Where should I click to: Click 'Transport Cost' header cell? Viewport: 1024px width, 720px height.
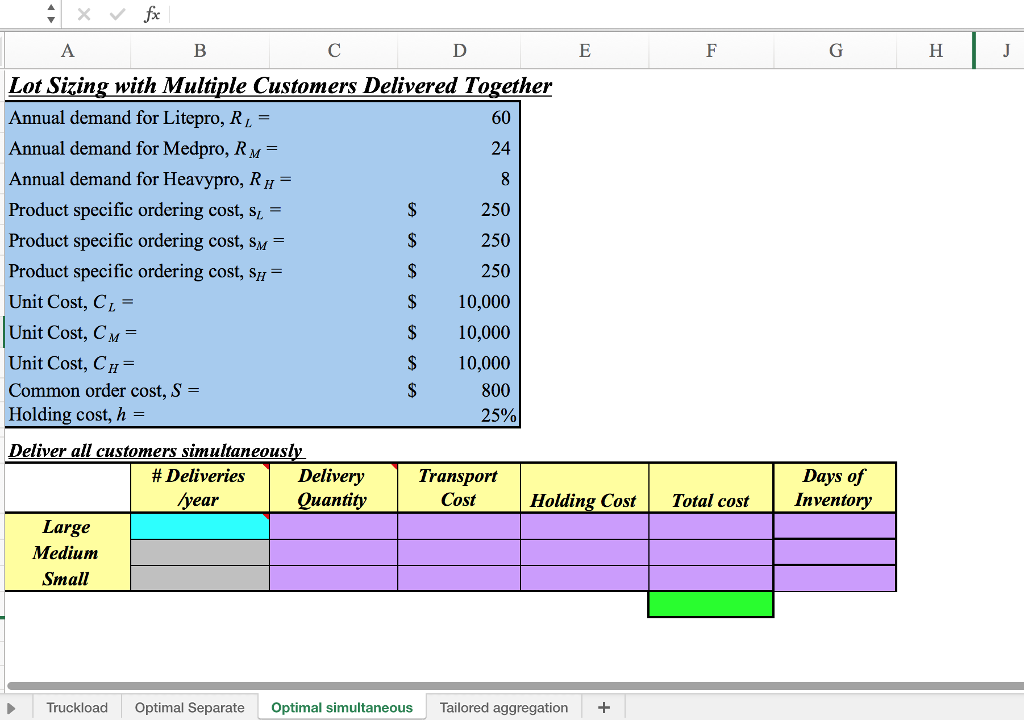459,487
